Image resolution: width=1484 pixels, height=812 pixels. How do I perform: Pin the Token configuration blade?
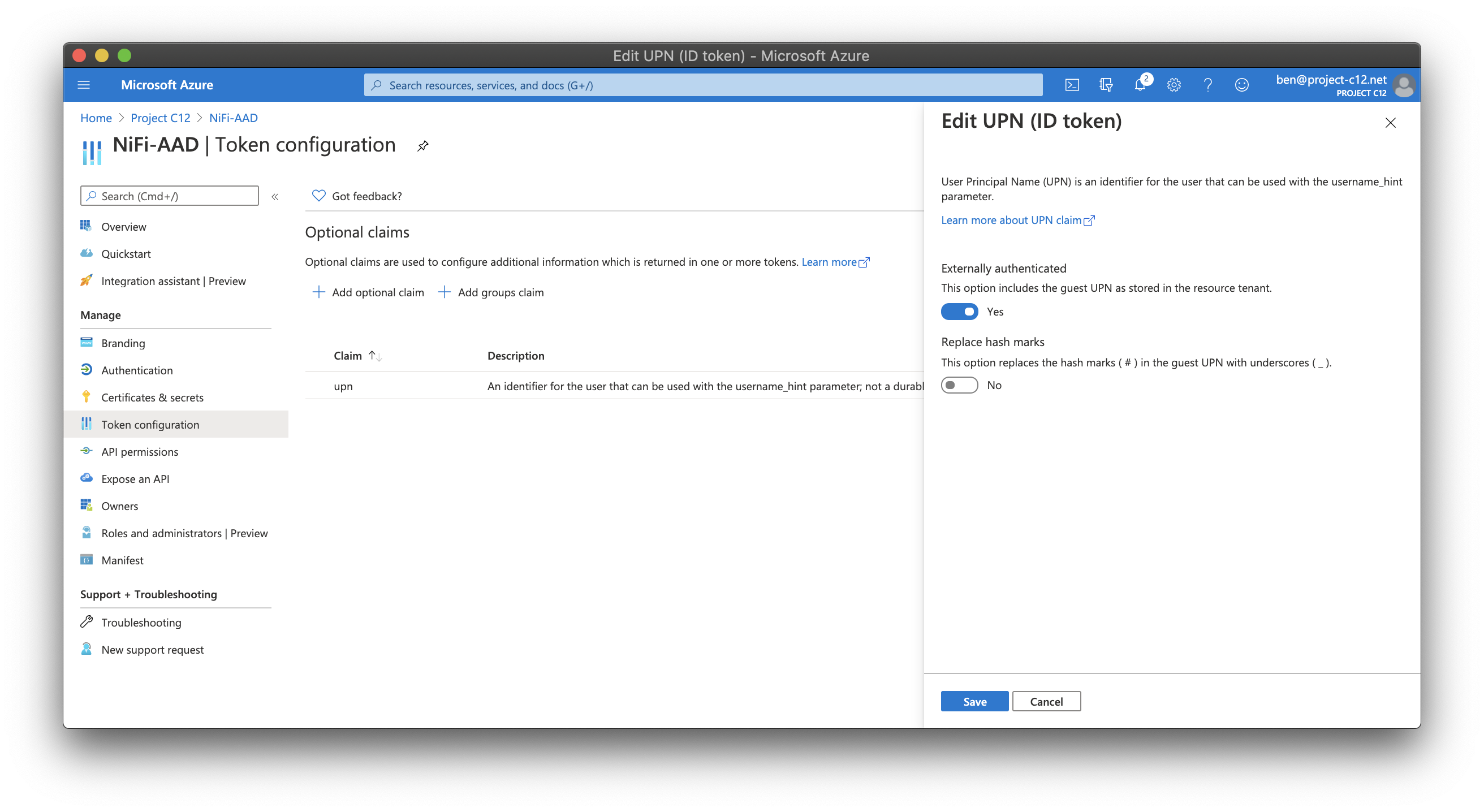tap(423, 146)
